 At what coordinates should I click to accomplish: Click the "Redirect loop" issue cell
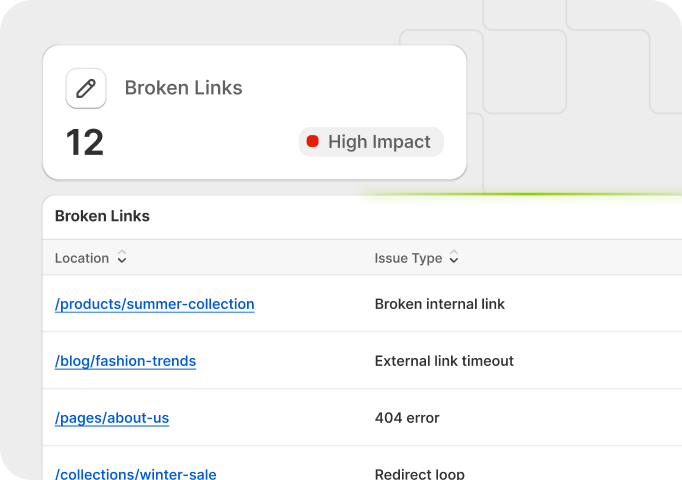(420, 473)
